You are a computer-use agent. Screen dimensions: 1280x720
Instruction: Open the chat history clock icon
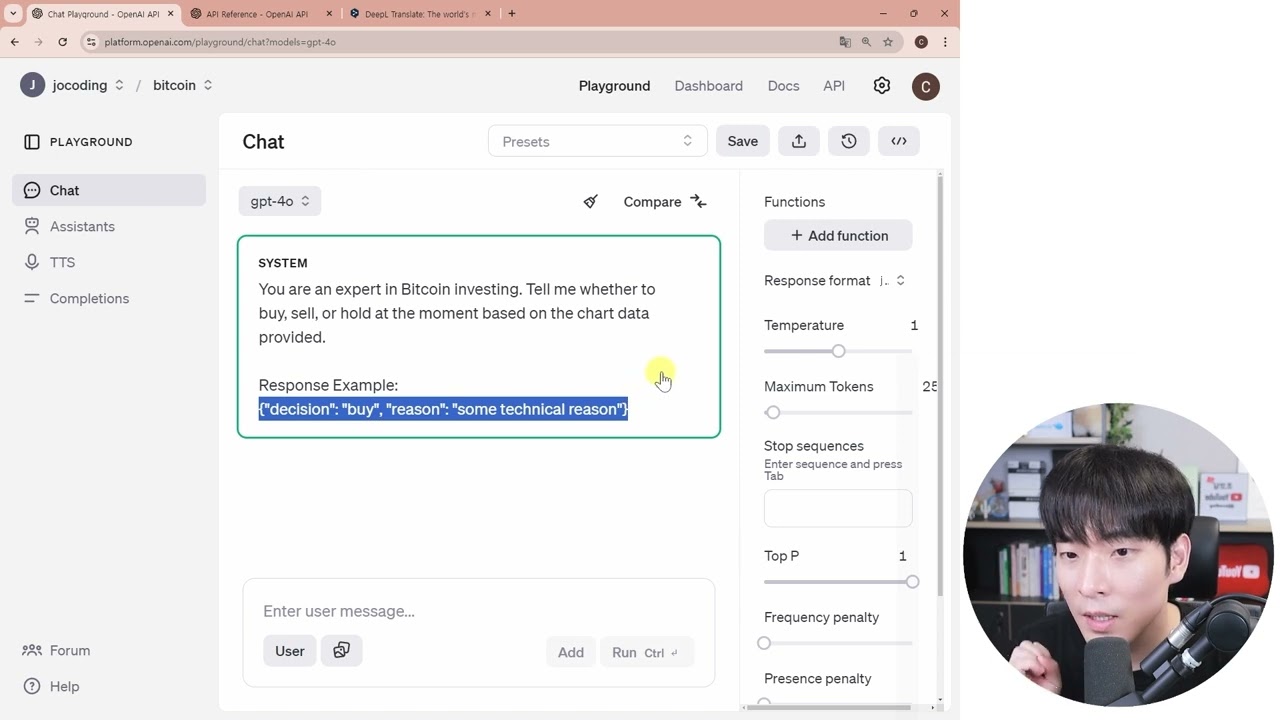[849, 141]
